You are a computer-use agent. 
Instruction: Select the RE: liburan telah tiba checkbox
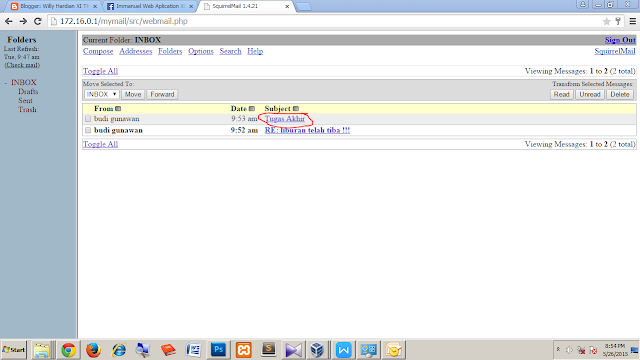click(x=88, y=130)
